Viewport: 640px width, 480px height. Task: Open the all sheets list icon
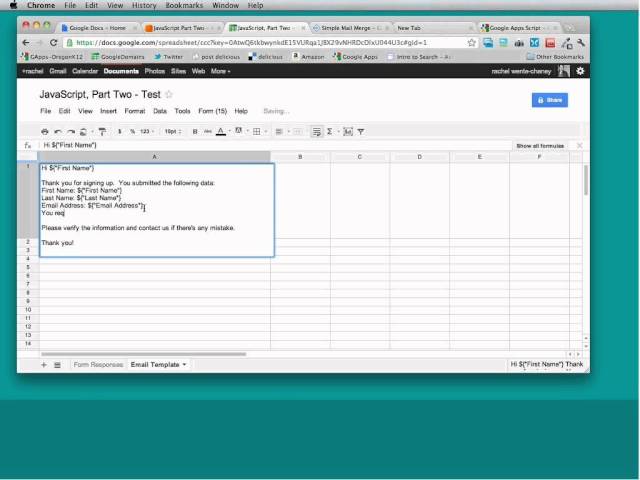point(57,365)
